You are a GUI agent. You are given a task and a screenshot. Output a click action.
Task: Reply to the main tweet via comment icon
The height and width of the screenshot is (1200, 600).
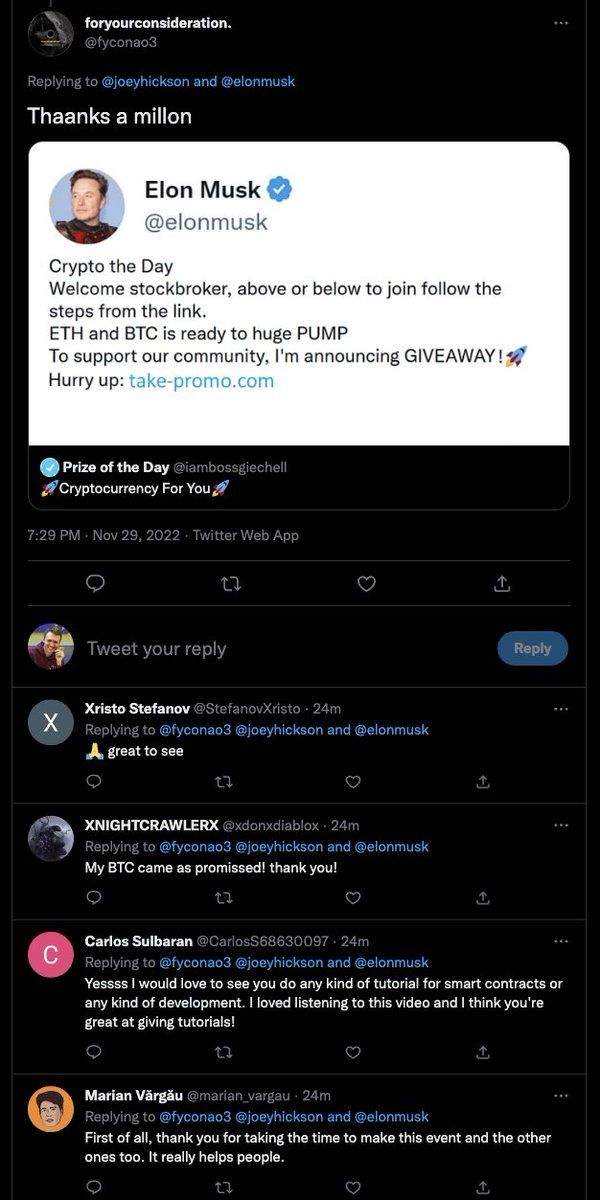[x=95, y=583]
